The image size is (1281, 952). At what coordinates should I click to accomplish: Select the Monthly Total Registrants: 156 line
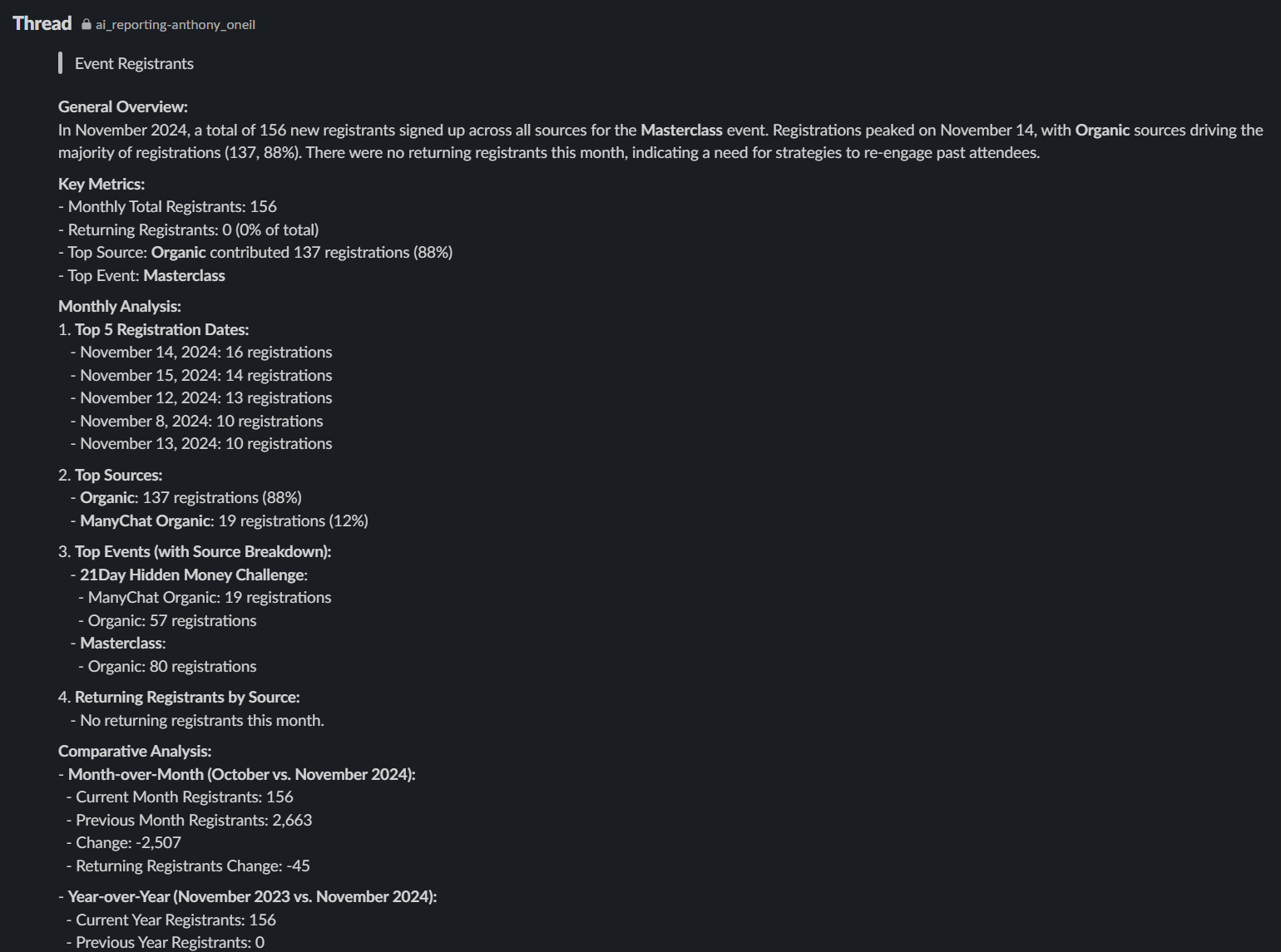point(167,207)
